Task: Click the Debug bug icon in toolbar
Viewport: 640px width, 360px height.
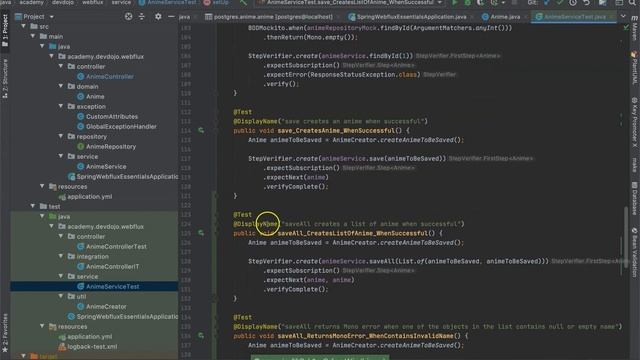Action: tap(468, 2)
